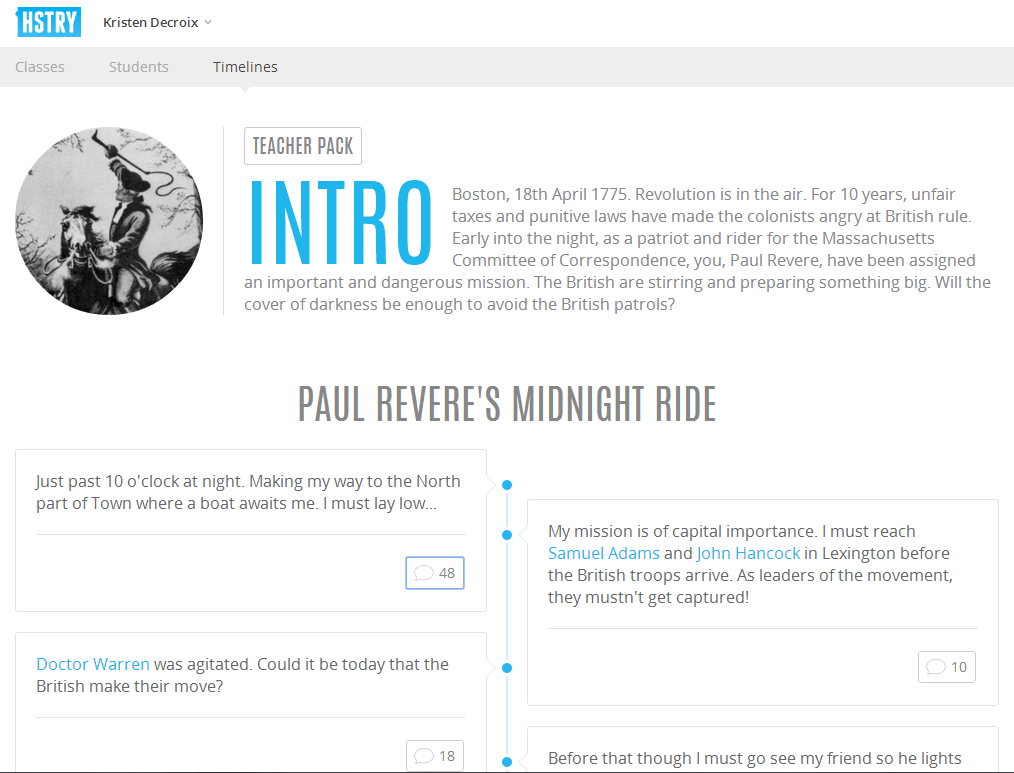Viewport: 1014px width, 773px height.
Task: Switch to the Classes tab
Action: [x=40, y=67]
